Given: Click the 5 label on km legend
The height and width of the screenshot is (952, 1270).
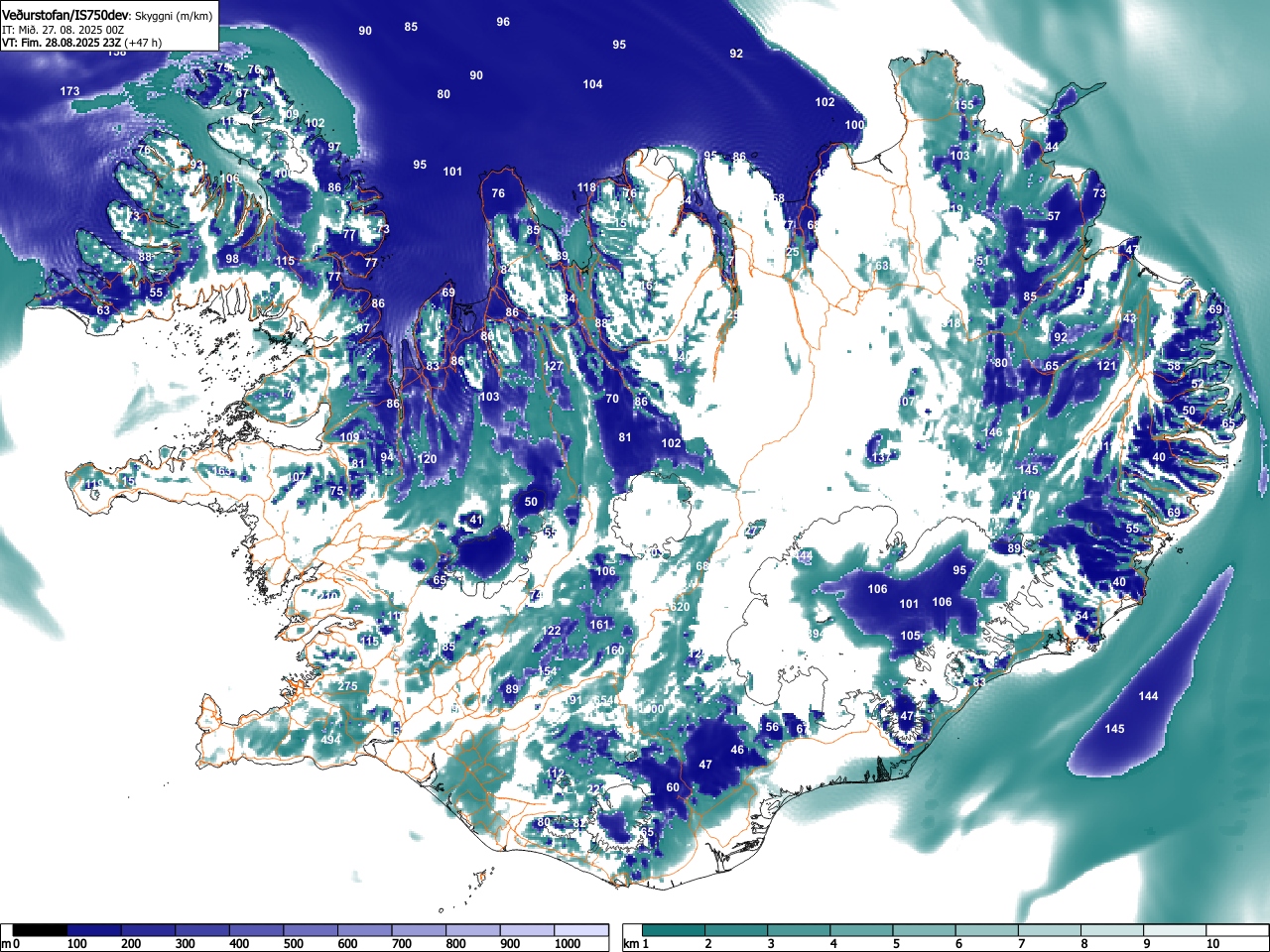Looking at the screenshot, I should coord(895,944).
